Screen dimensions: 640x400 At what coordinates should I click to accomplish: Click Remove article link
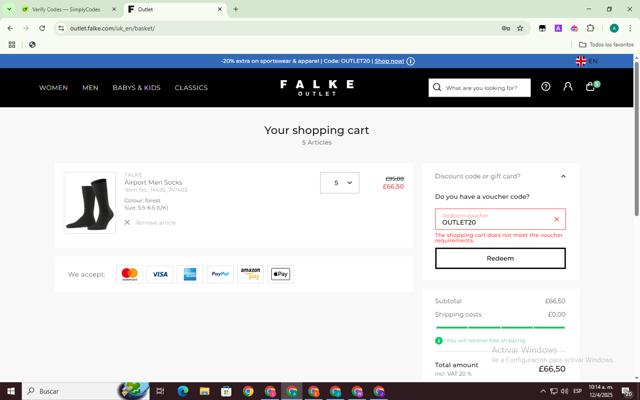(x=156, y=222)
